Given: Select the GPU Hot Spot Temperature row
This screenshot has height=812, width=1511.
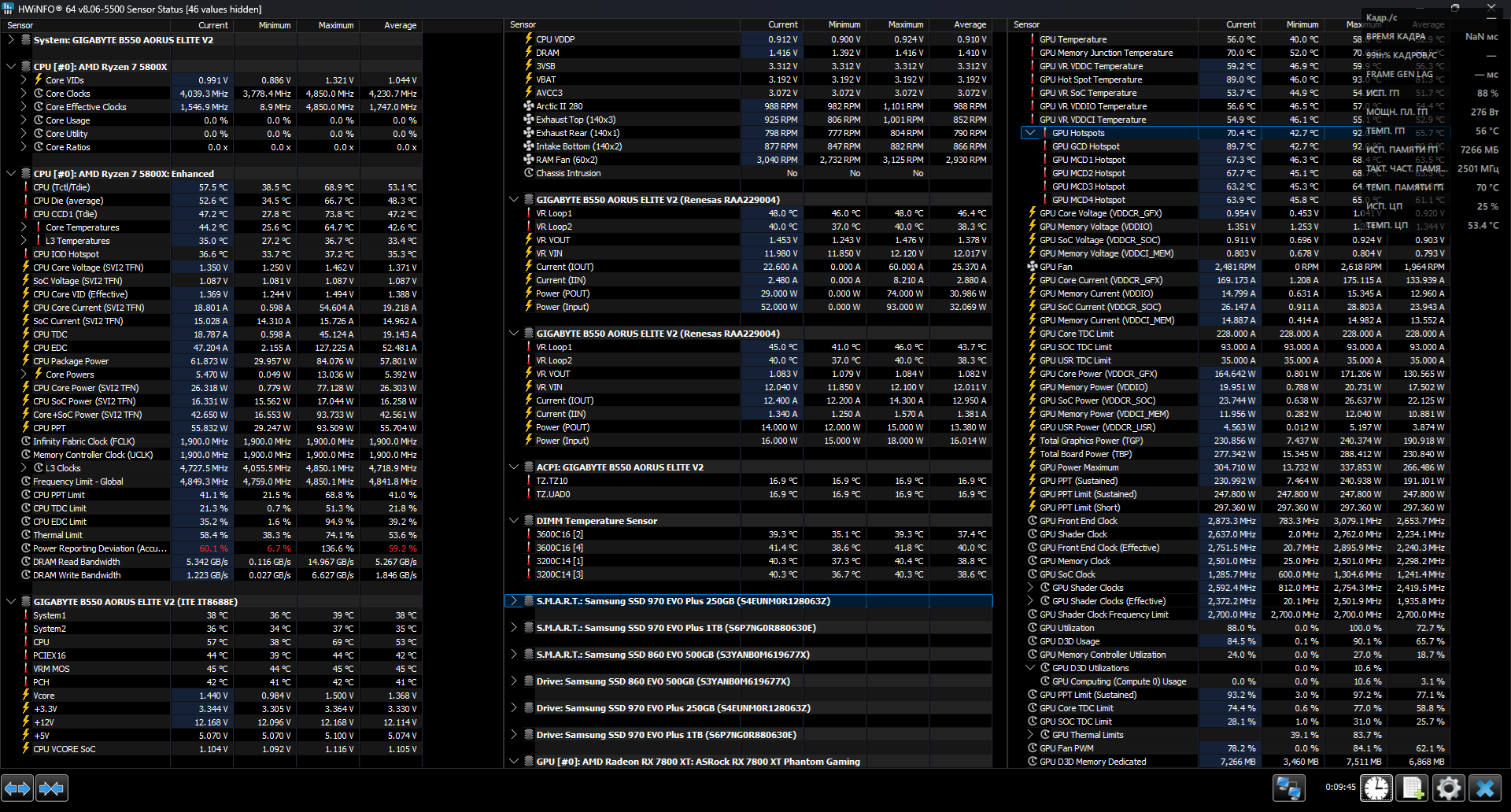Looking at the screenshot, I should (x=1228, y=79).
